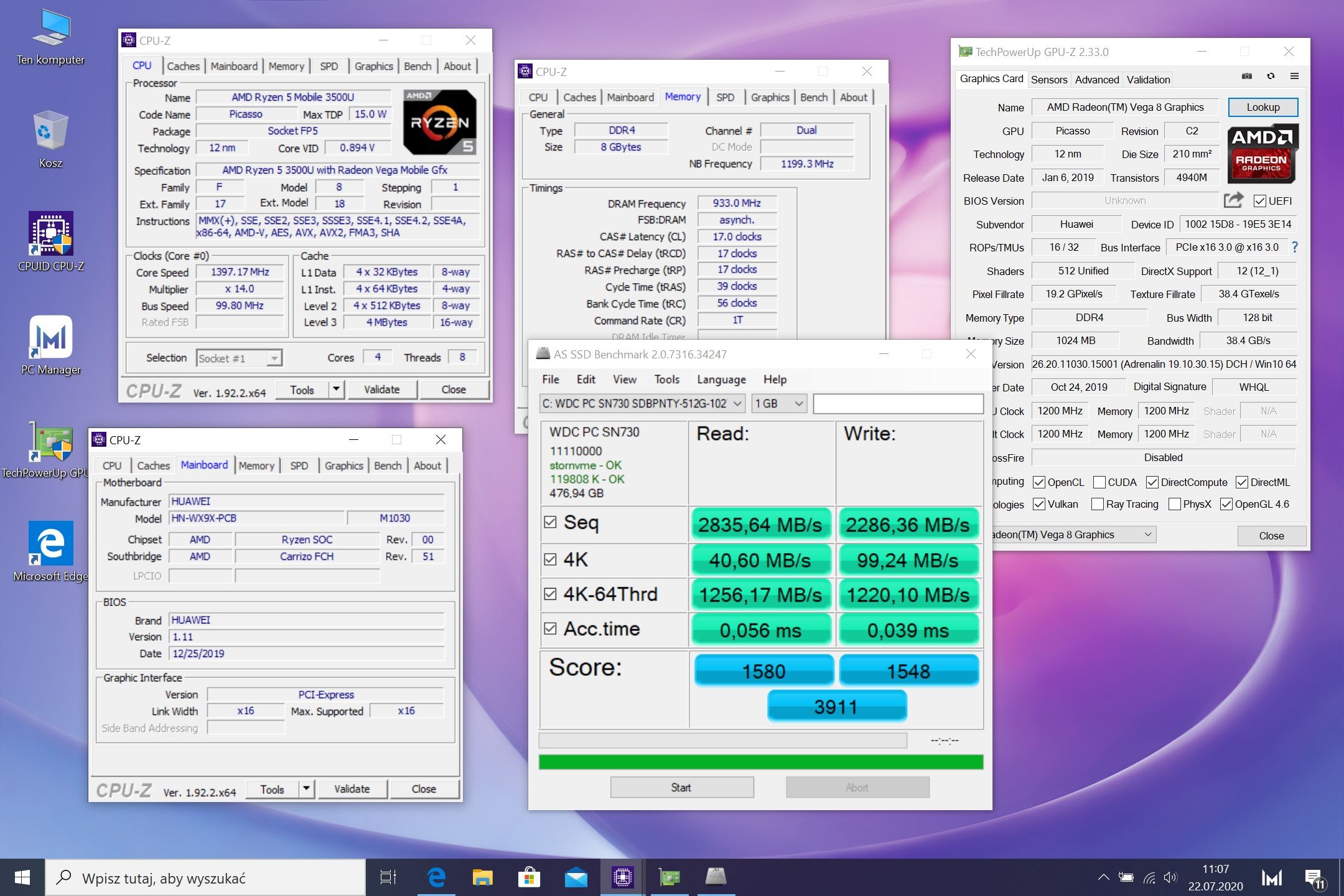This screenshot has height=896, width=1344.
Task: Uncheck the Seq benchmark checkbox
Action: pos(550,522)
